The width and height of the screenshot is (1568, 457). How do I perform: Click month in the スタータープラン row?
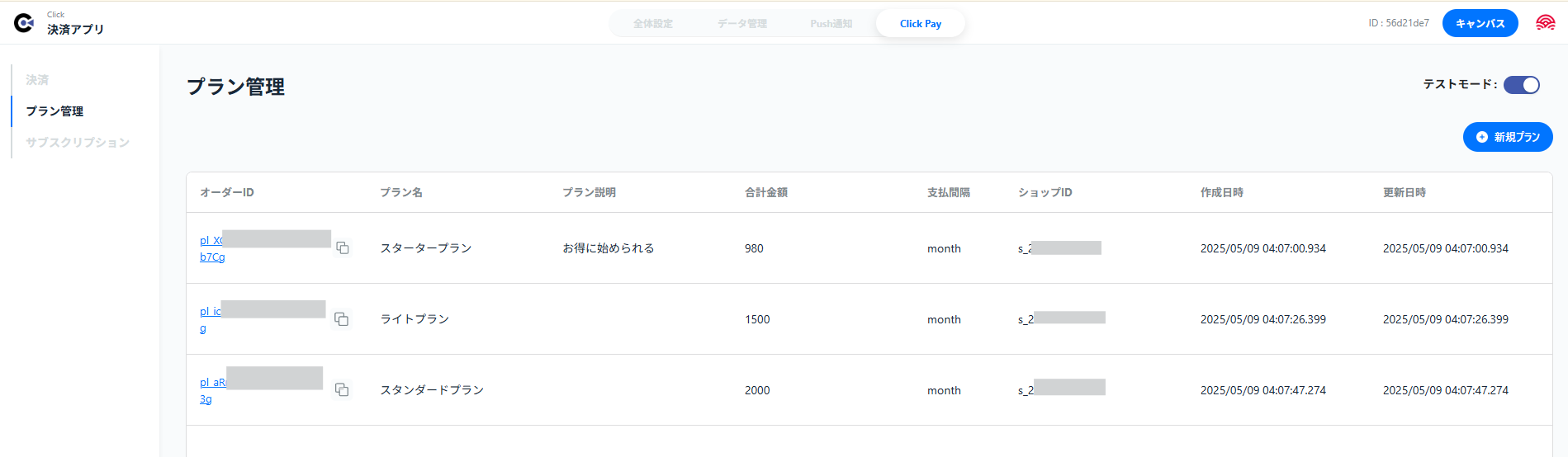pyautogui.click(x=944, y=248)
